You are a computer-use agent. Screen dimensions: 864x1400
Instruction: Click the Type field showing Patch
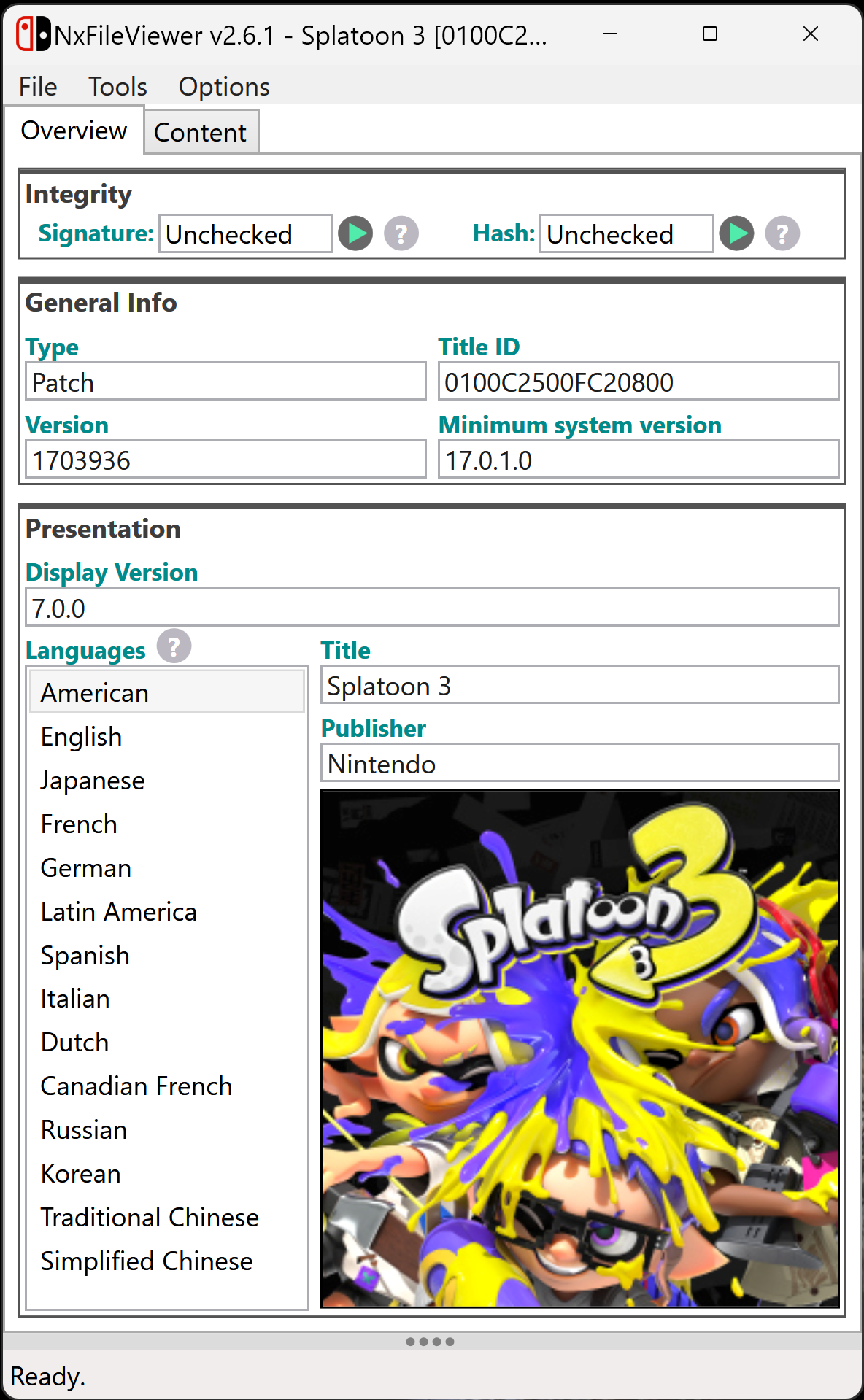point(225,382)
